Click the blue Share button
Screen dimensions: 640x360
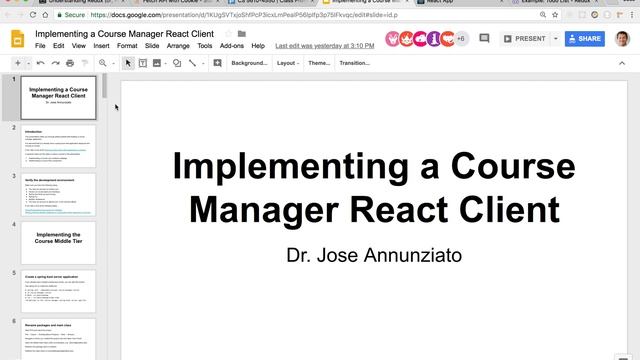pyautogui.click(x=584, y=39)
